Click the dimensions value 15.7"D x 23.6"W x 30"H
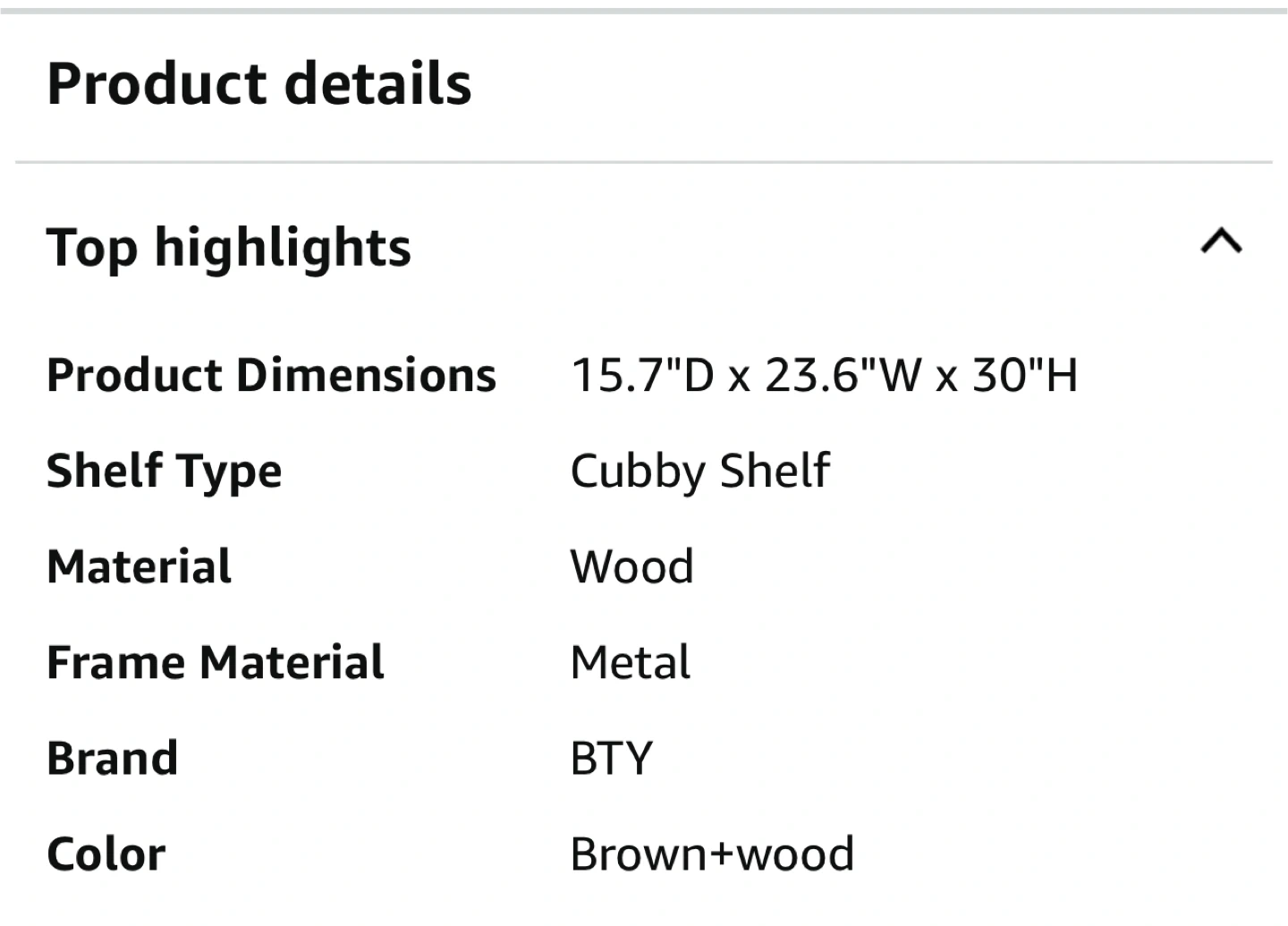 (x=824, y=375)
